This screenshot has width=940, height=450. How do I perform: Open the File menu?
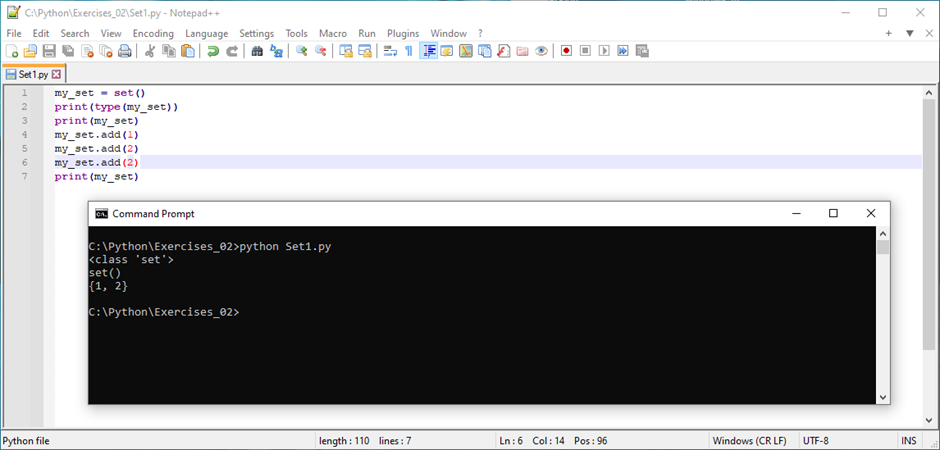14,34
